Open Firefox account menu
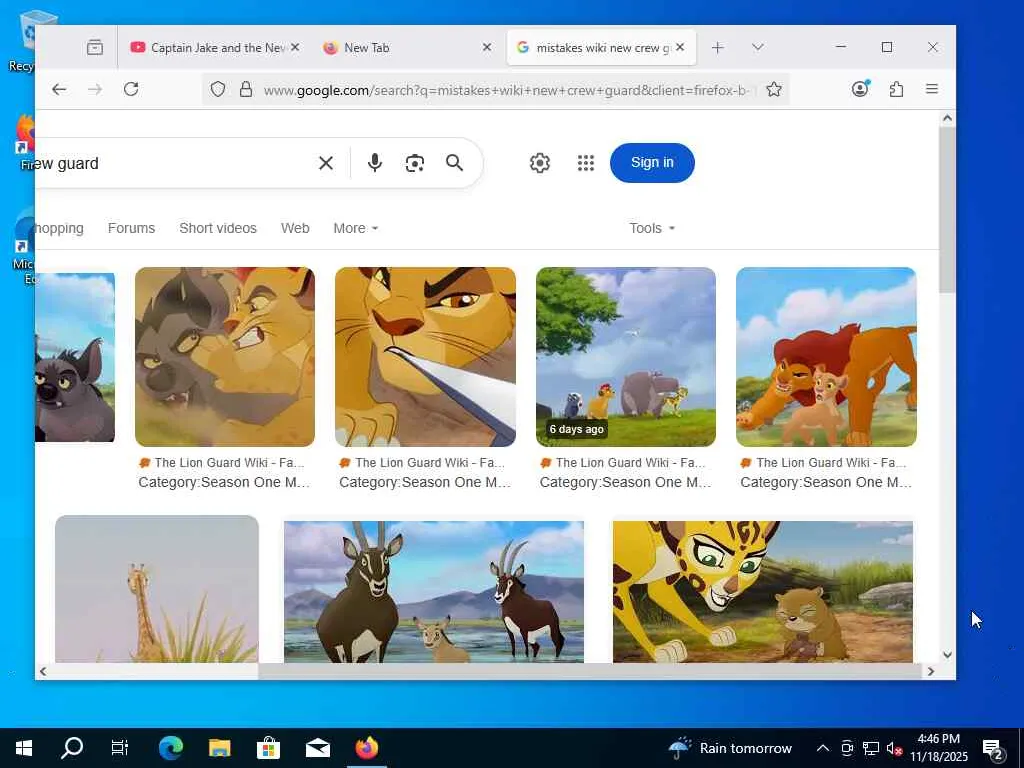The height and width of the screenshot is (768, 1024). pos(860,89)
